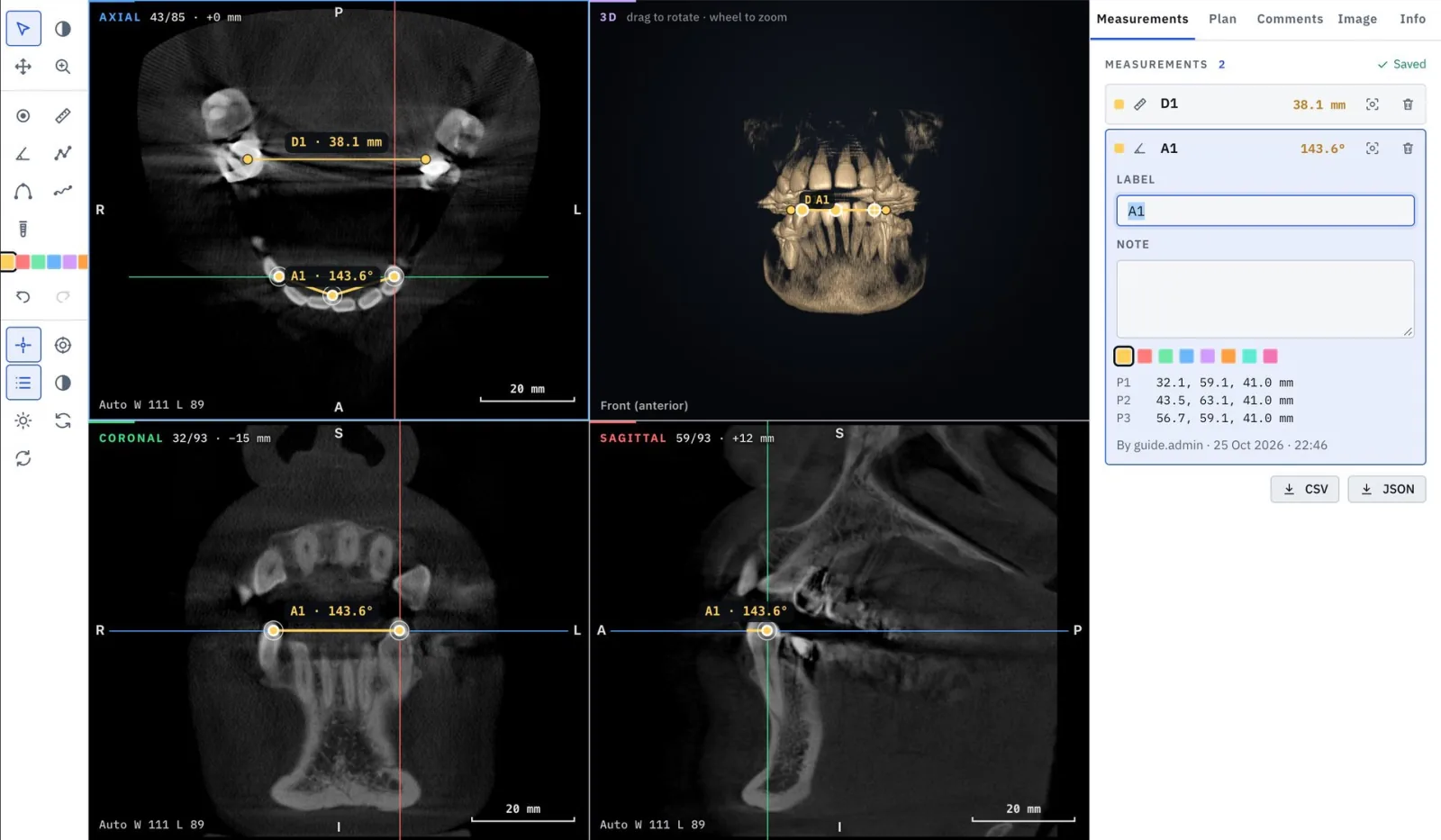This screenshot has width=1441, height=840.
Task: Choose the blue color in left toolbar
Action: pos(54,262)
